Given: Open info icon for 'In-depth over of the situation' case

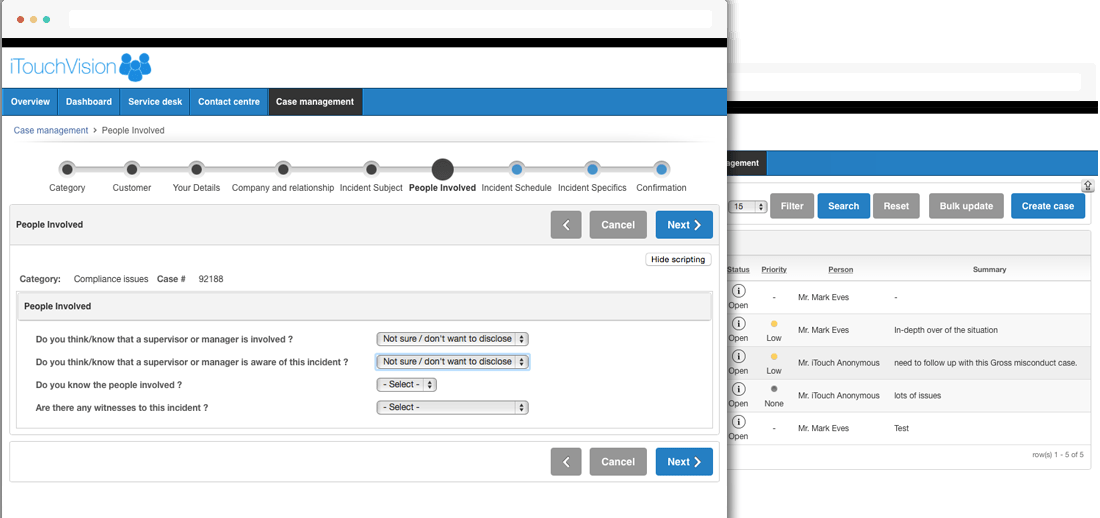Looking at the screenshot, I should 739,324.
